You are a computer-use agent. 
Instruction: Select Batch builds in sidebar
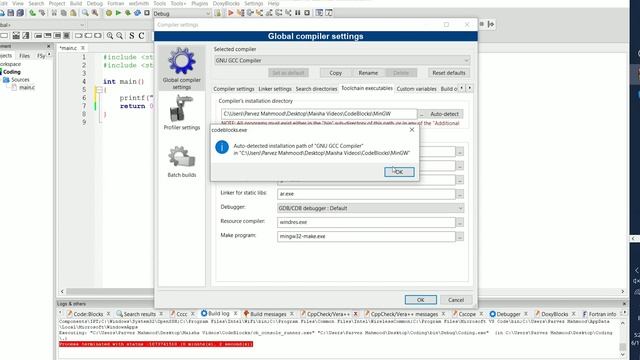[182, 162]
